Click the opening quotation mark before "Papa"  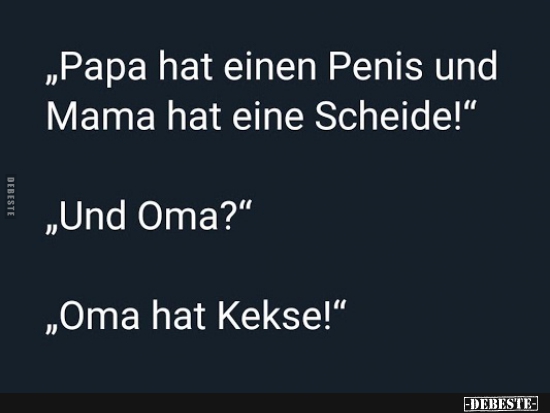coord(52,79)
